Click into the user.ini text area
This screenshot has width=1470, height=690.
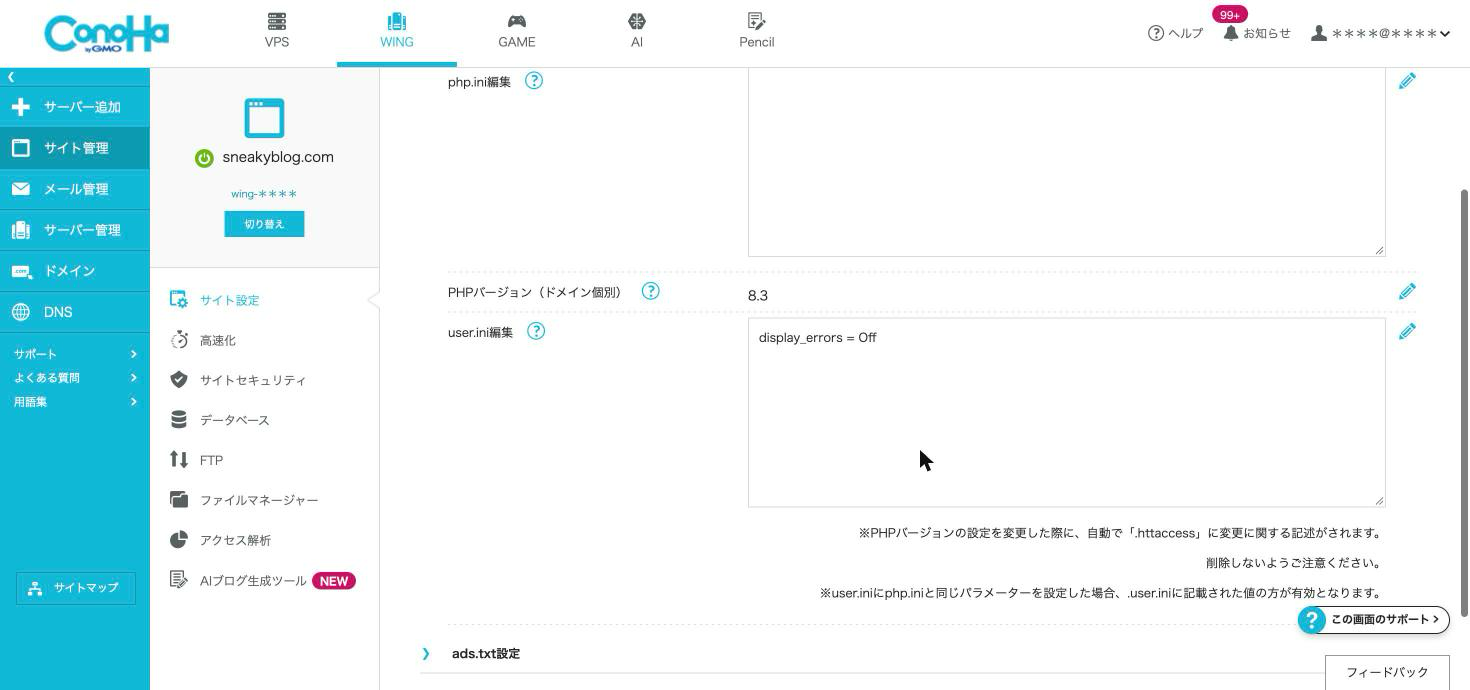tap(1066, 412)
